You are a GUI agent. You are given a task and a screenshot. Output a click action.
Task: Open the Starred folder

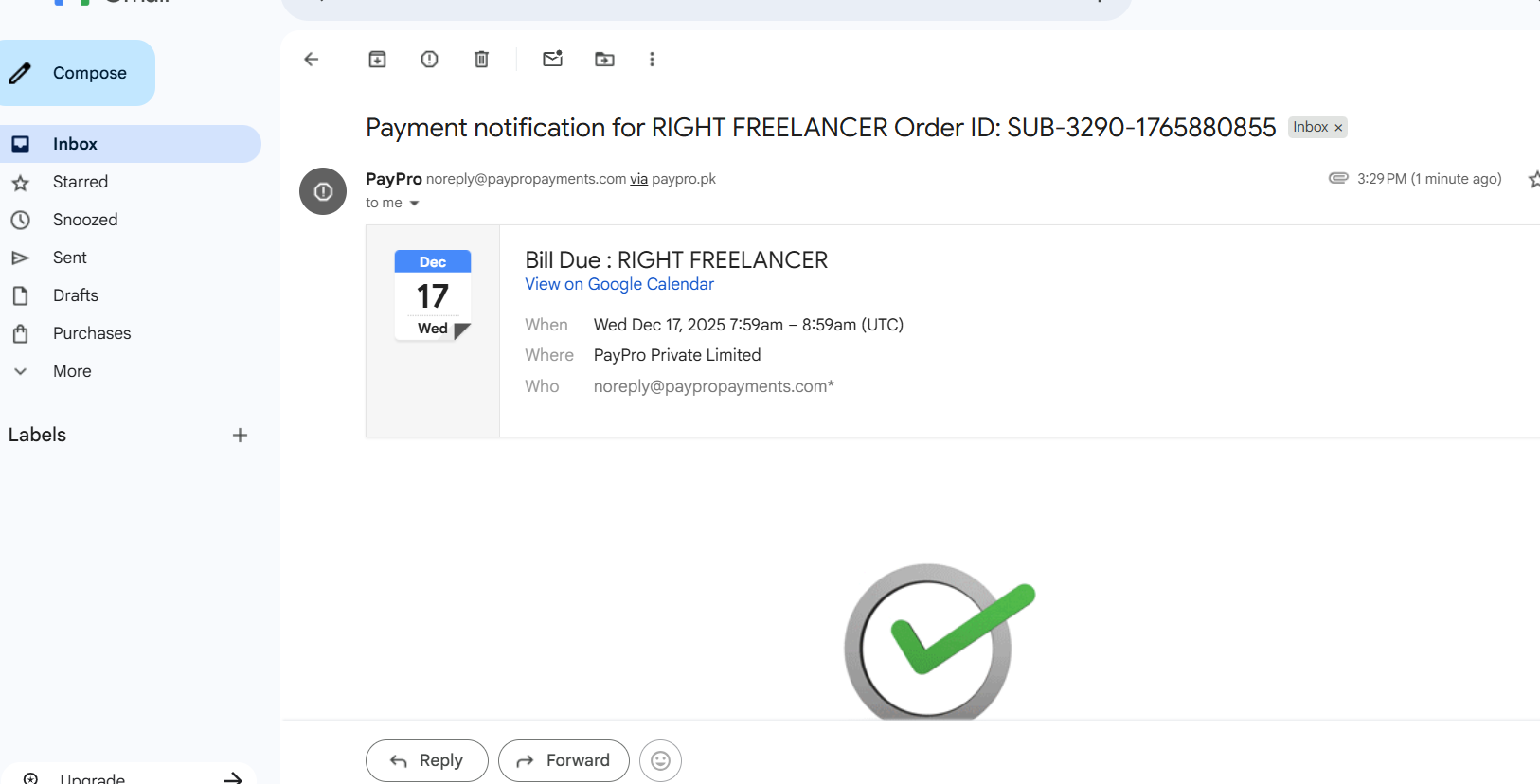(x=81, y=182)
